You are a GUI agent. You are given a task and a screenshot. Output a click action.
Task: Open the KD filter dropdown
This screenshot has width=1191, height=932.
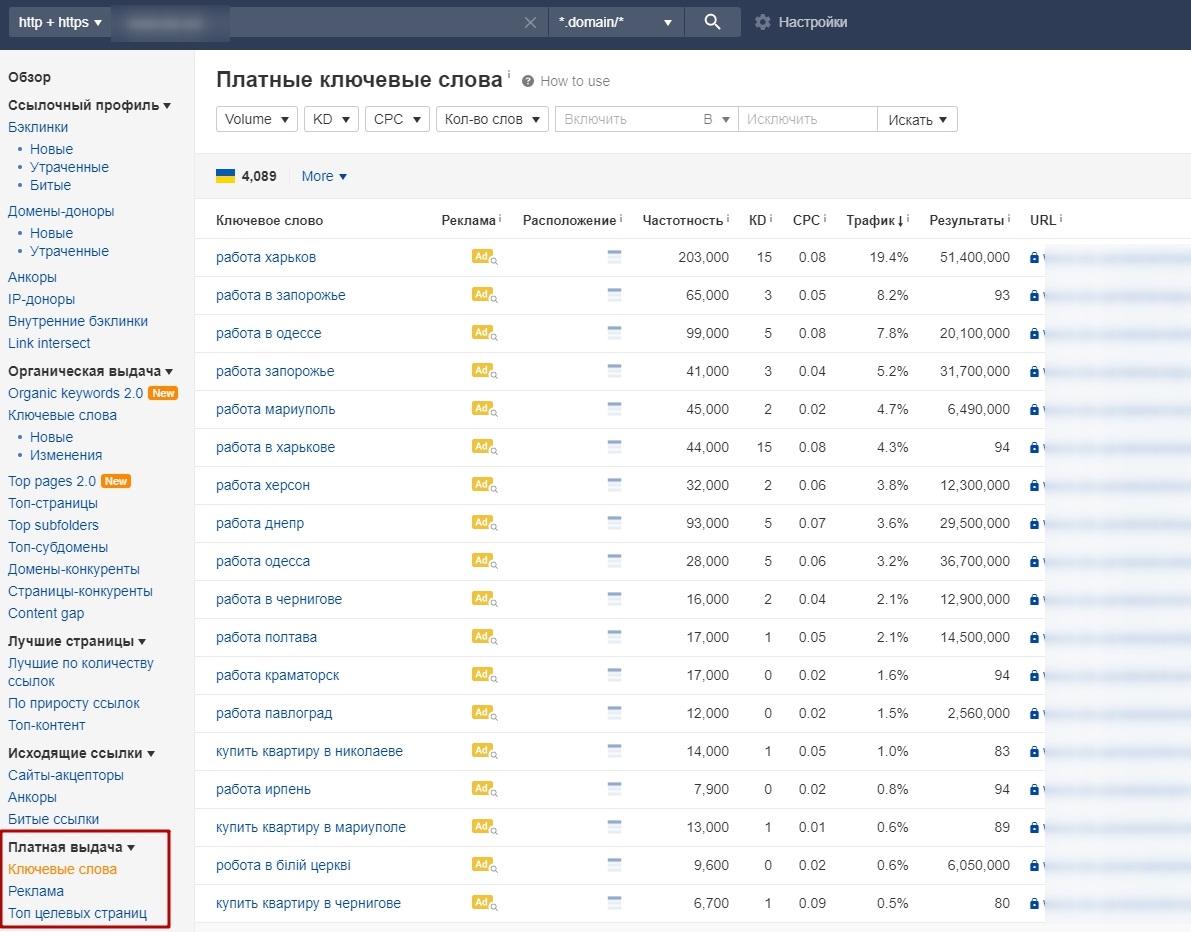pyautogui.click(x=331, y=118)
